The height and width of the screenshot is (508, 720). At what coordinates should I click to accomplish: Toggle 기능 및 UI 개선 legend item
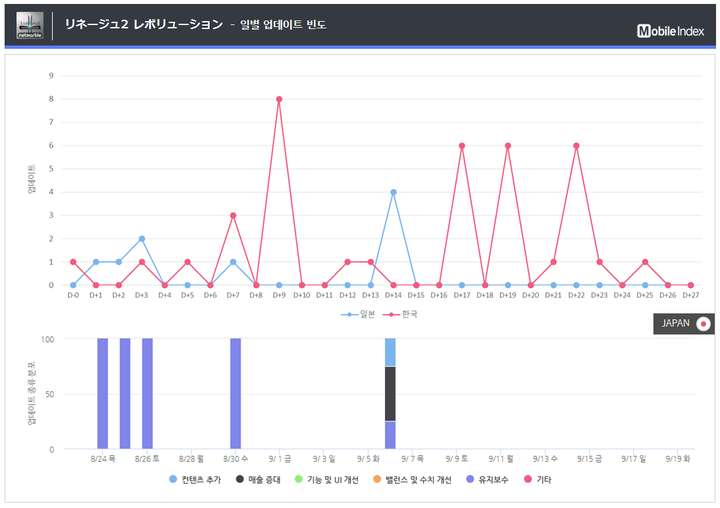(326, 479)
